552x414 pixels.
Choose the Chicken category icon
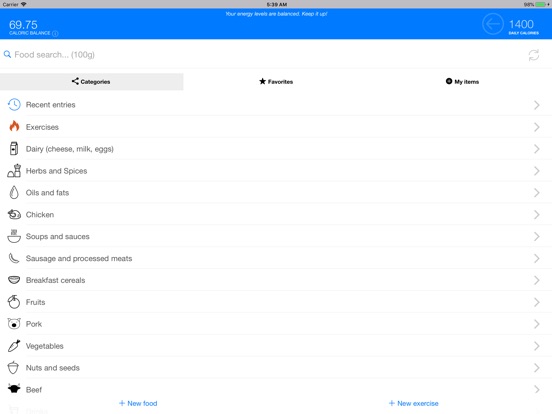point(14,214)
